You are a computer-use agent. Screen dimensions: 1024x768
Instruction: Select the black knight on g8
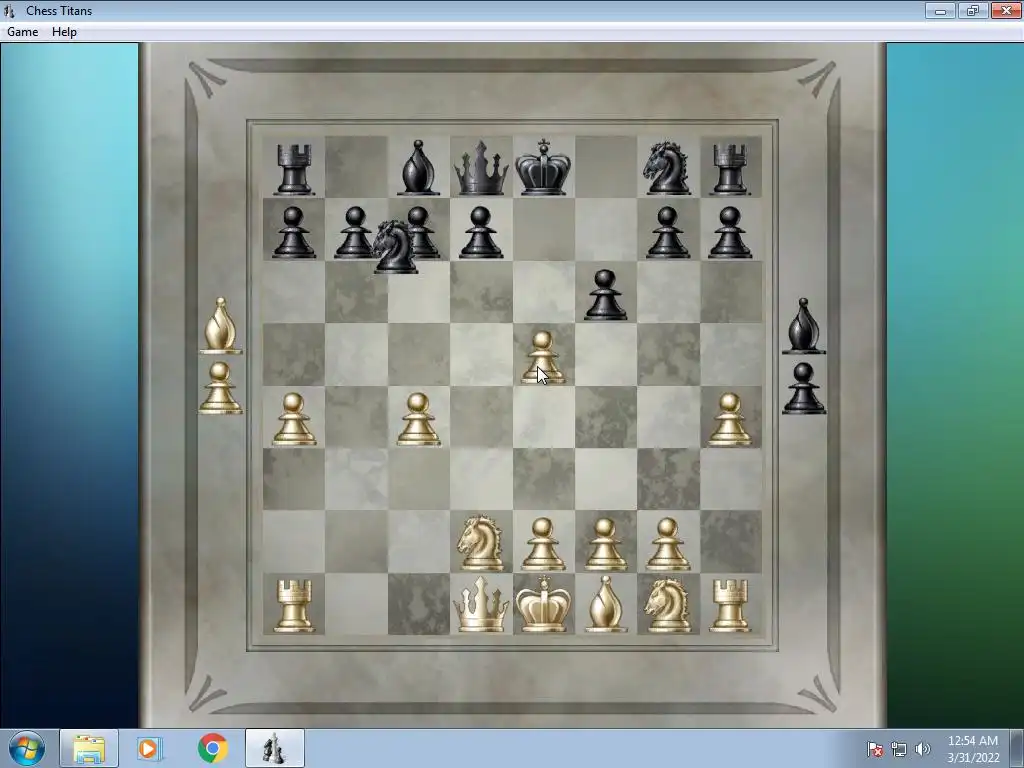pos(667,168)
